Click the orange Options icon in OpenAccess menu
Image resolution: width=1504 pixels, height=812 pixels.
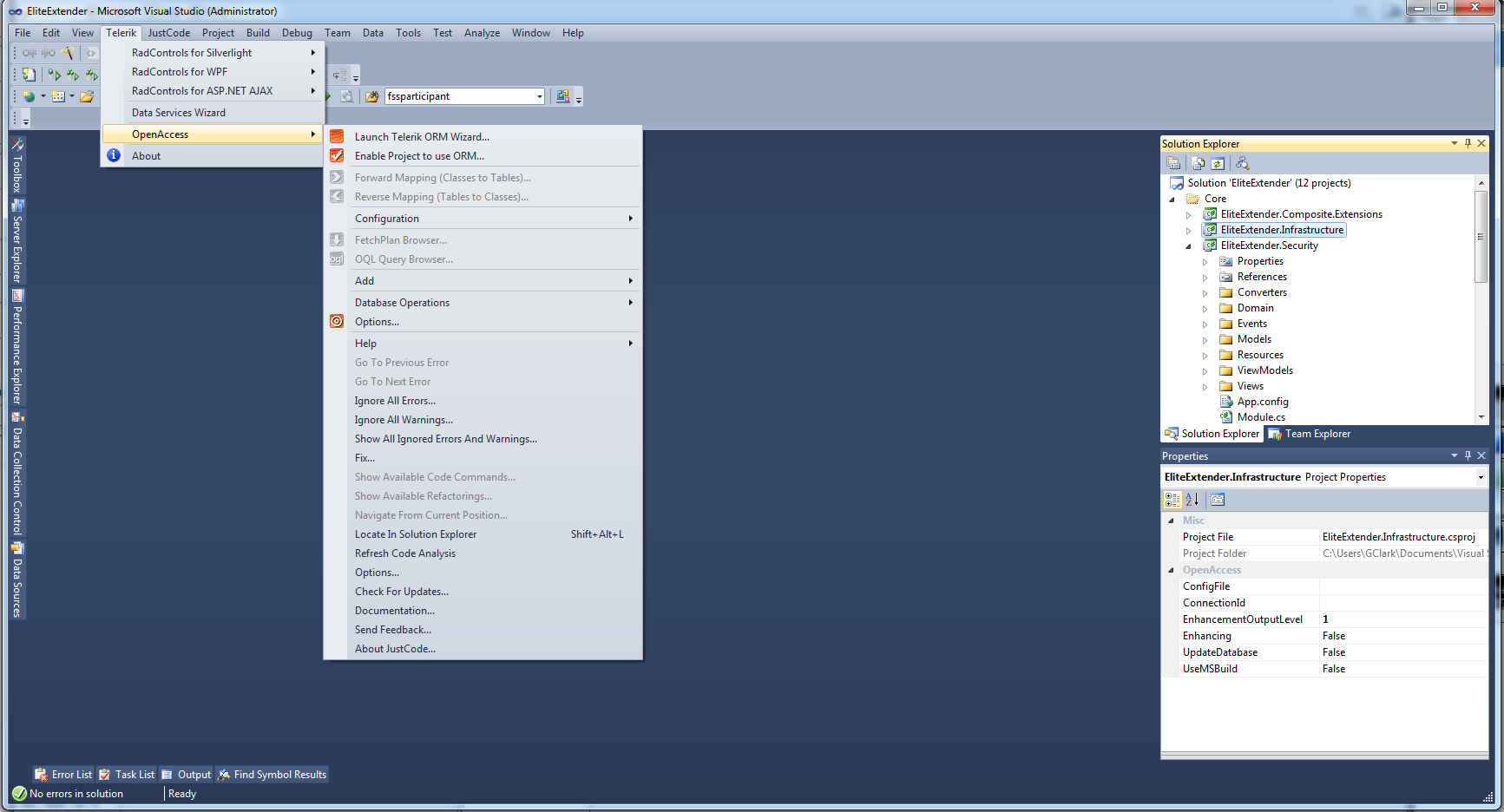337,321
